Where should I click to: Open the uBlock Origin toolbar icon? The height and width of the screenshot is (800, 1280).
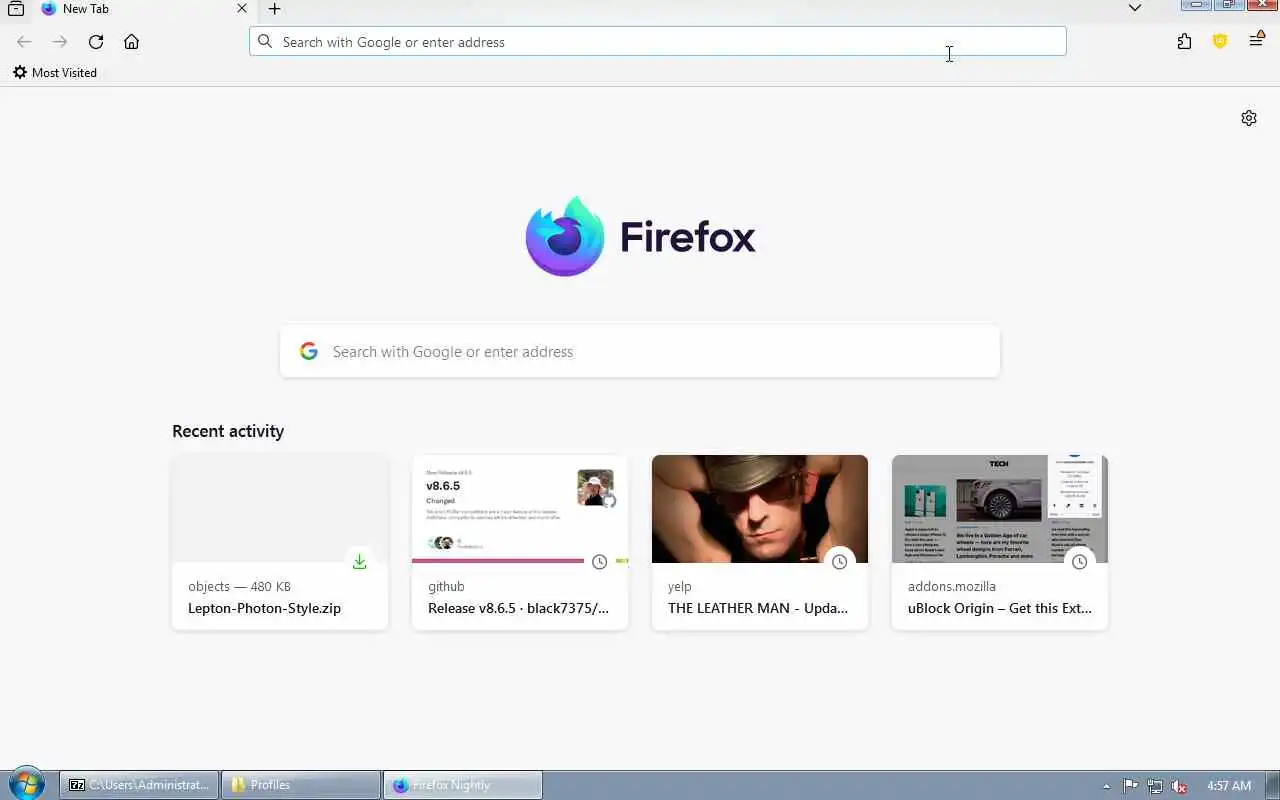(1220, 42)
